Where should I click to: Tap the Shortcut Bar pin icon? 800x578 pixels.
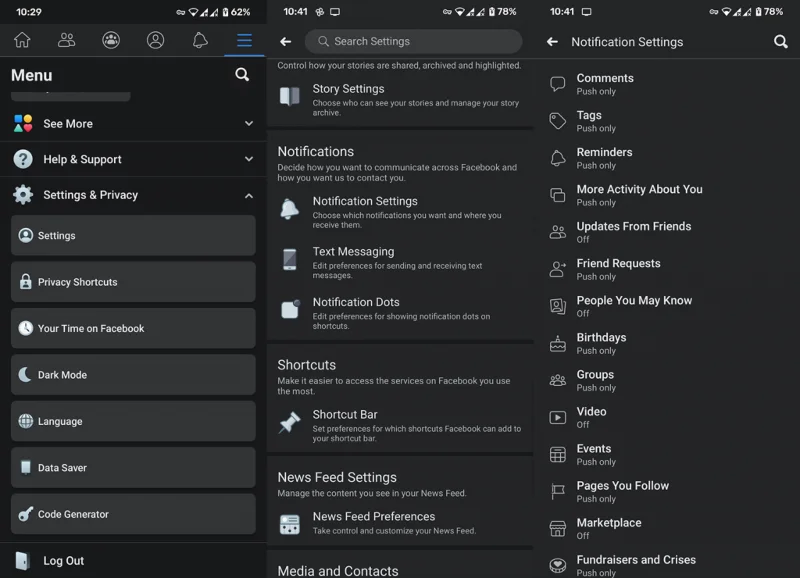pyautogui.click(x=289, y=422)
